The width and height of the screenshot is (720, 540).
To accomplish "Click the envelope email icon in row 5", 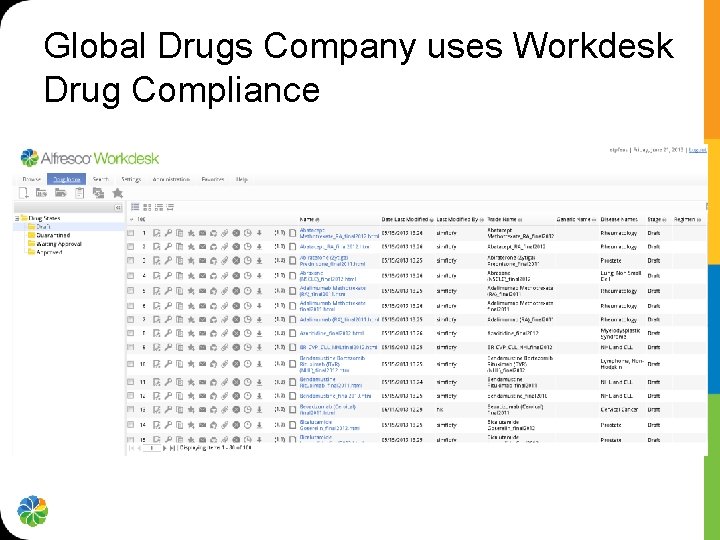I will (x=202, y=291).
